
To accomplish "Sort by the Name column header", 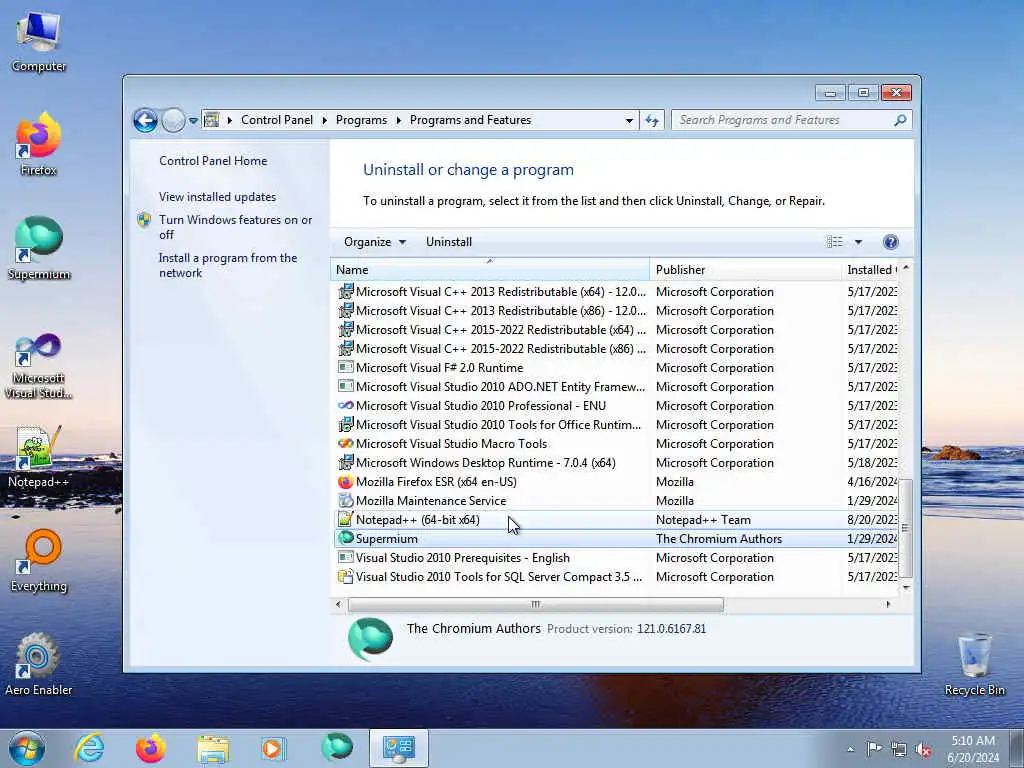I will tap(490, 270).
